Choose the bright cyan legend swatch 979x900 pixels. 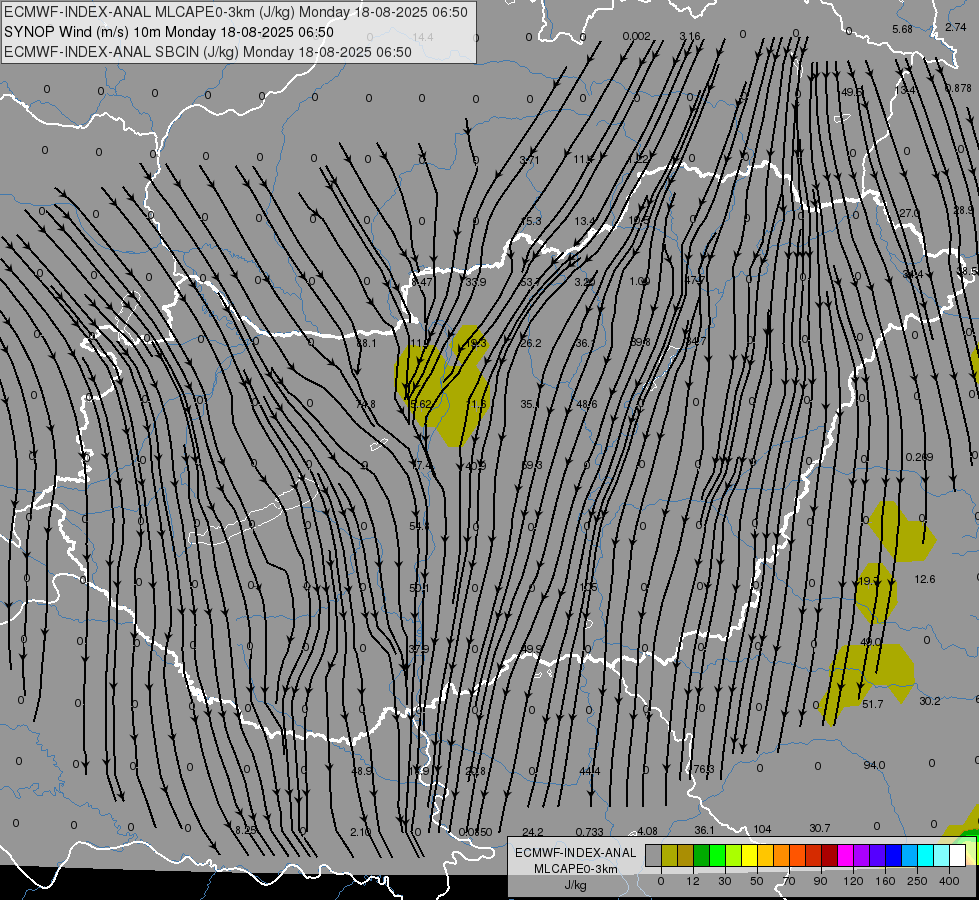point(925,856)
